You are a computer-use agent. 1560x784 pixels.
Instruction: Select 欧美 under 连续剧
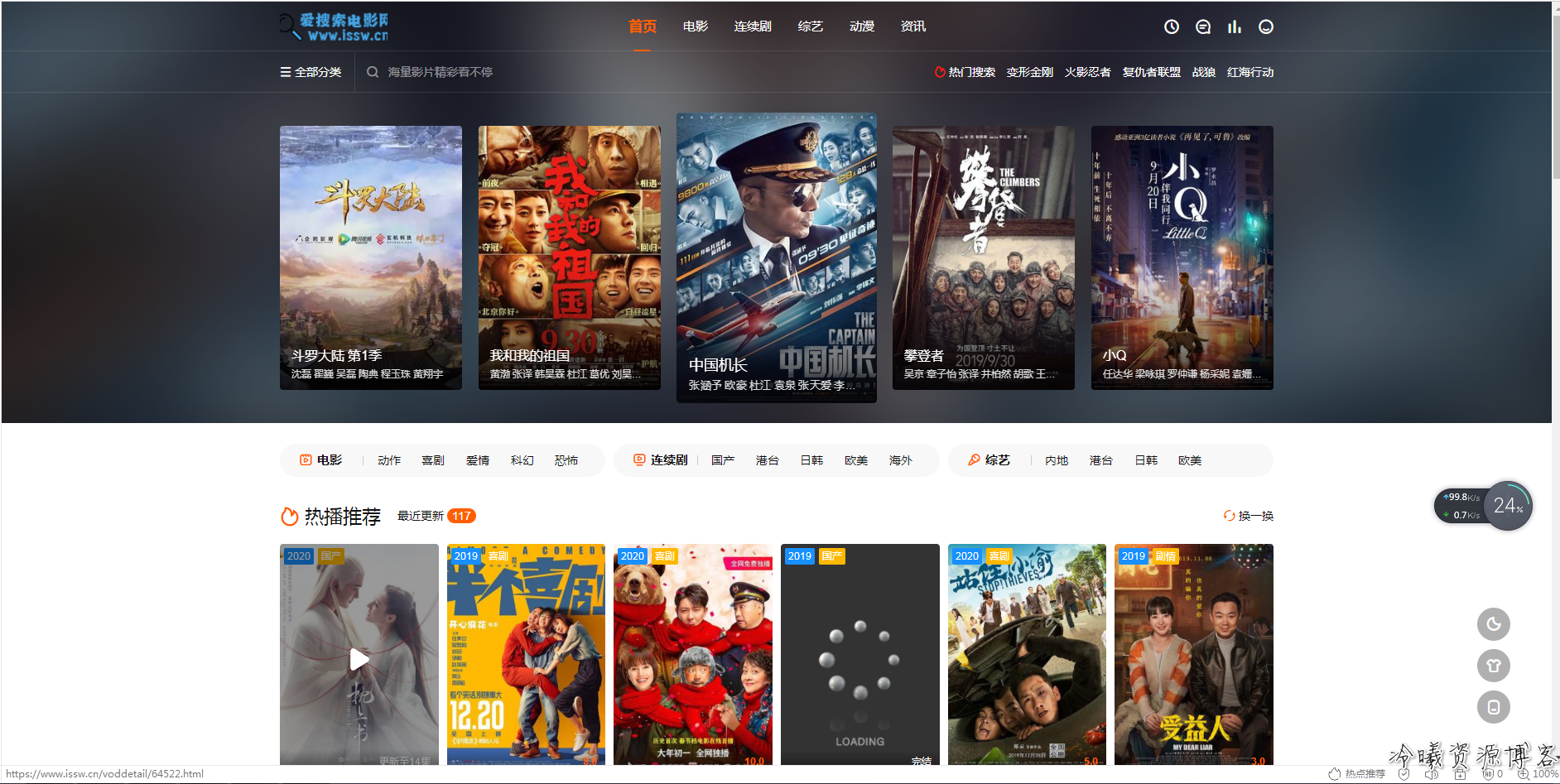coord(856,460)
